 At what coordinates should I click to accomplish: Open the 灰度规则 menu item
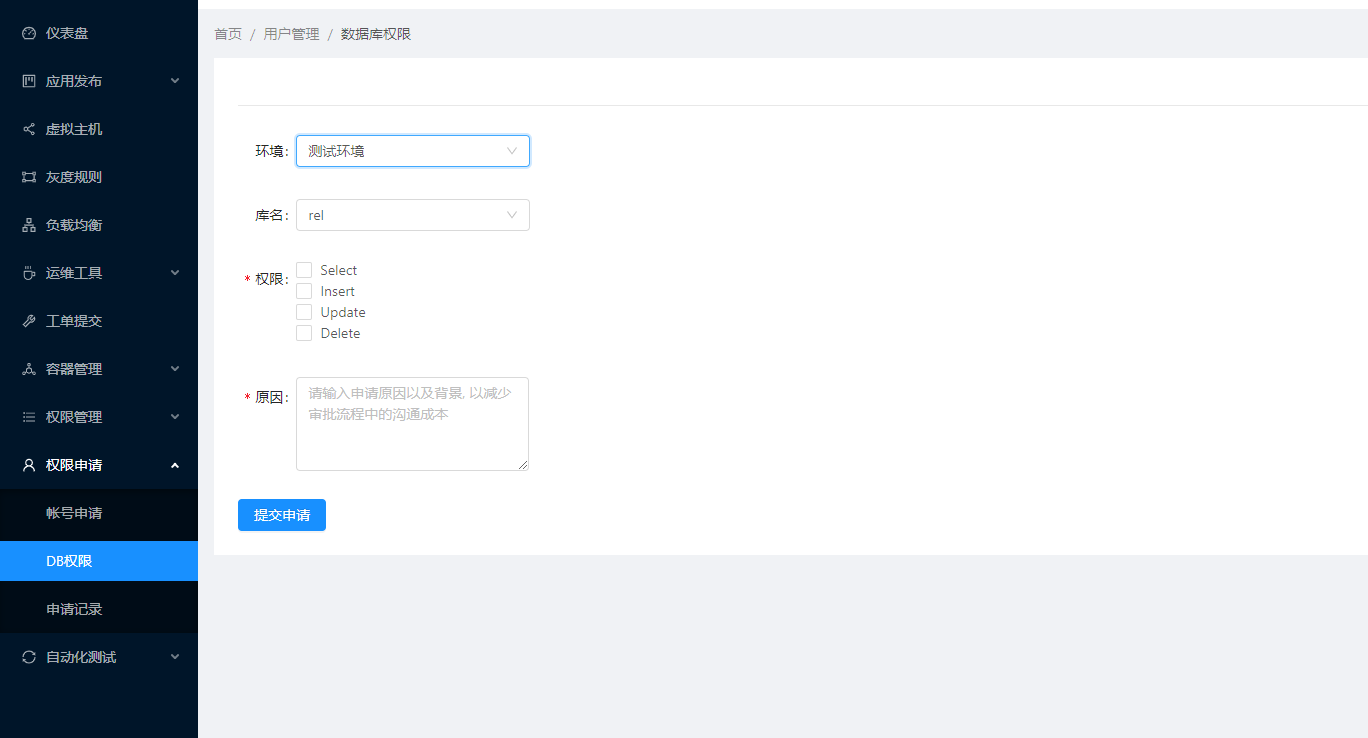(99, 177)
